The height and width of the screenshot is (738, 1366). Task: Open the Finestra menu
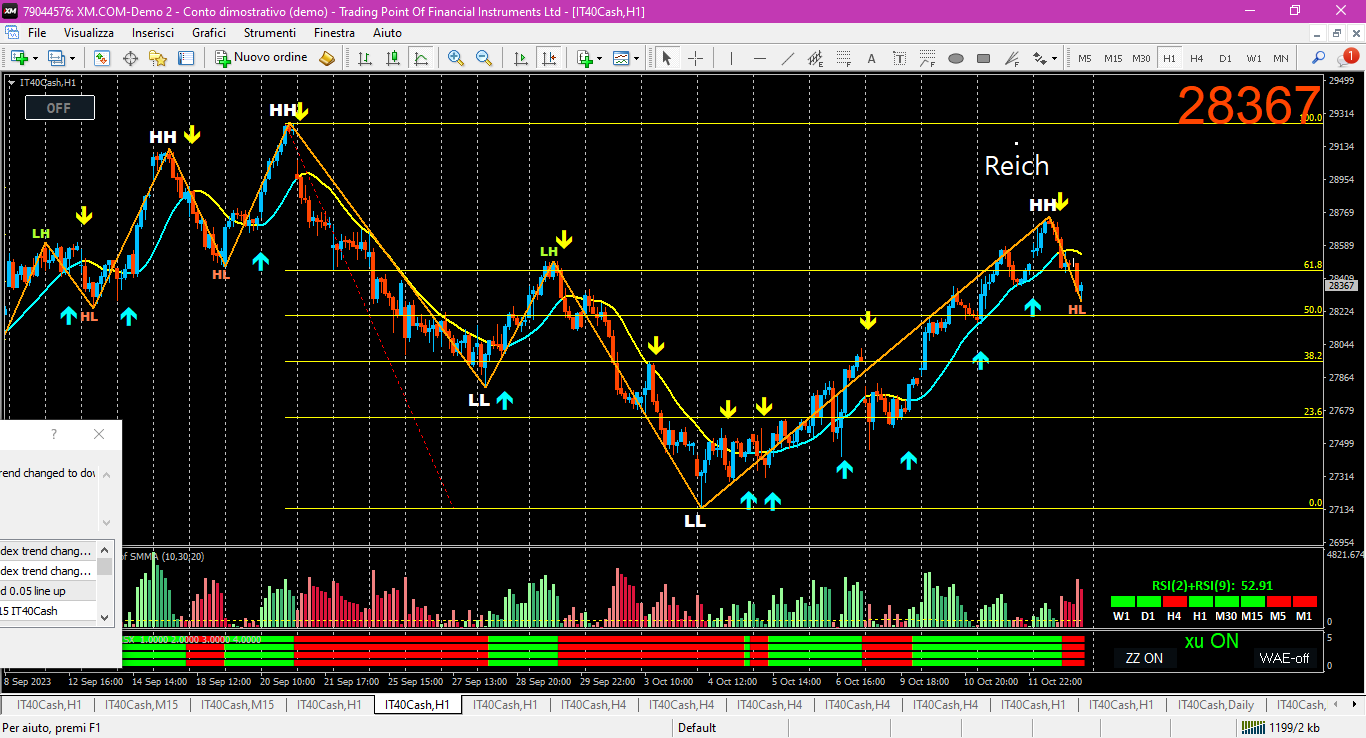pyautogui.click(x=334, y=33)
